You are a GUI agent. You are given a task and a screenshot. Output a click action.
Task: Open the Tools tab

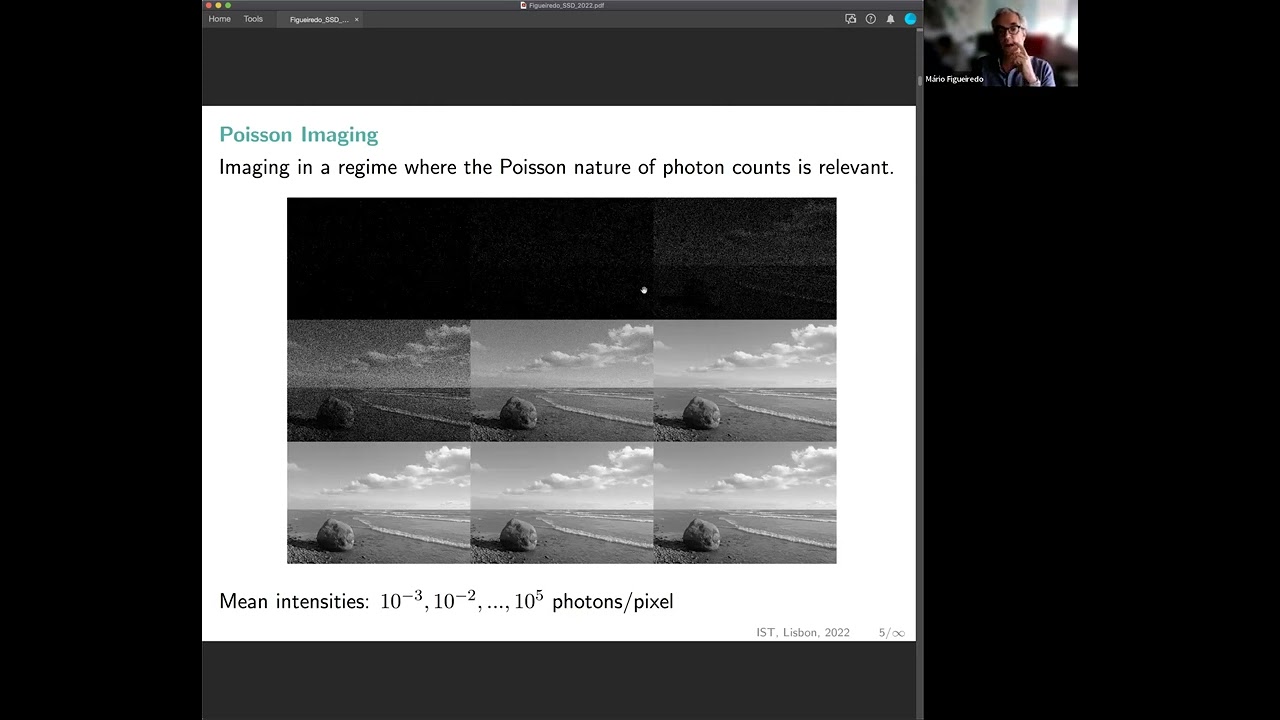253,19
